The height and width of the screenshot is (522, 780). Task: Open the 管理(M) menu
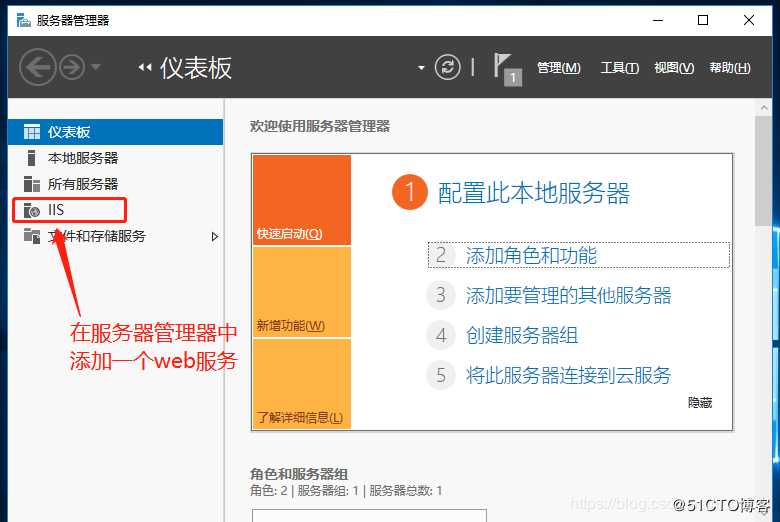559,68
